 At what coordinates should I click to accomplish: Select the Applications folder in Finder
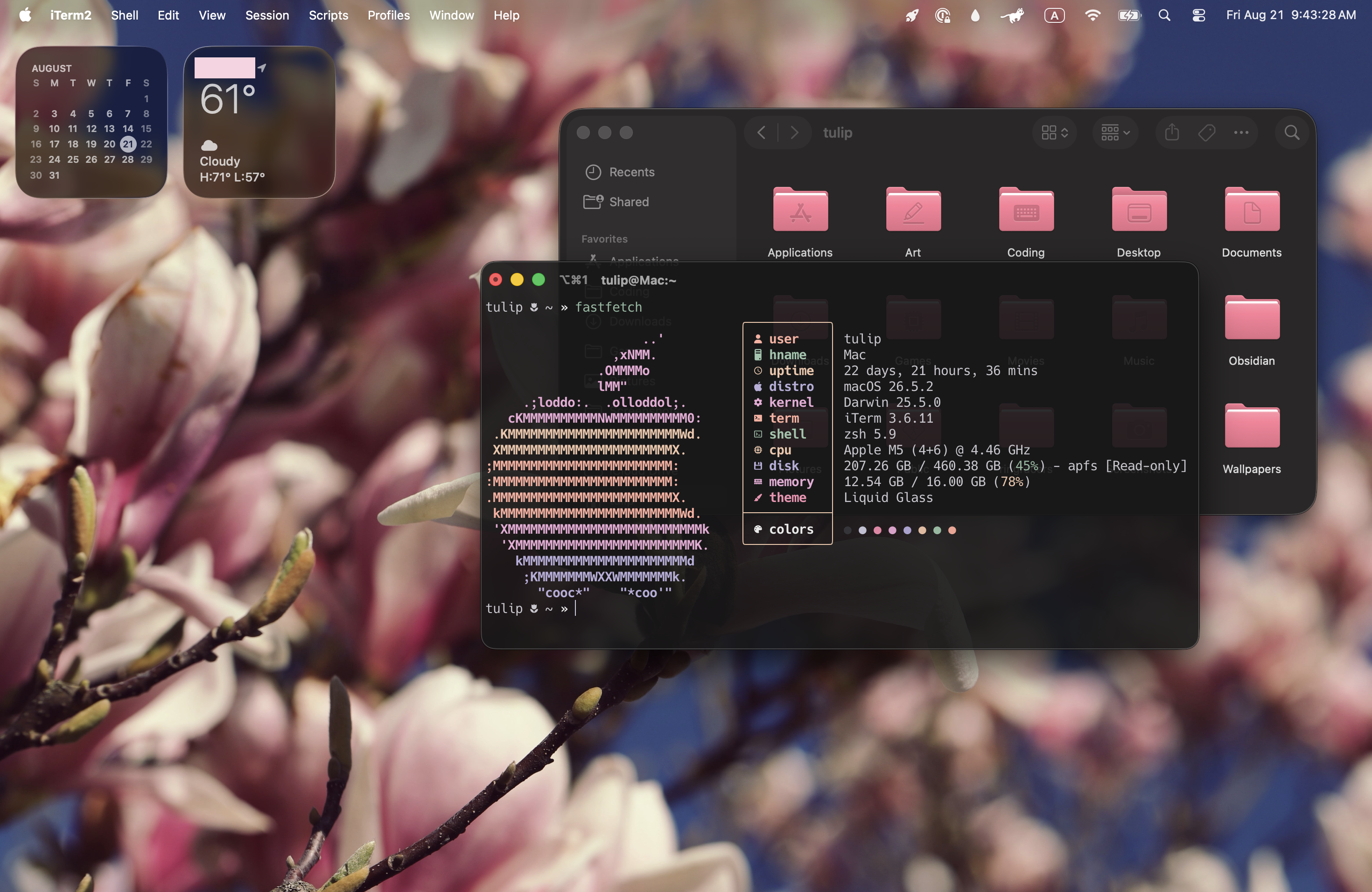(x=800, y=223)
